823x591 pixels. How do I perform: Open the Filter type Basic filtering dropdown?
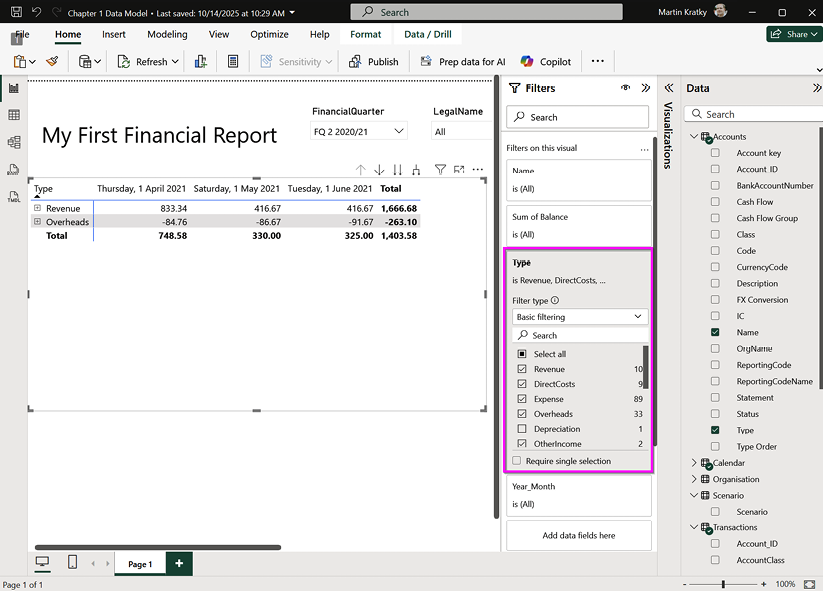click(x=579, y=316)
